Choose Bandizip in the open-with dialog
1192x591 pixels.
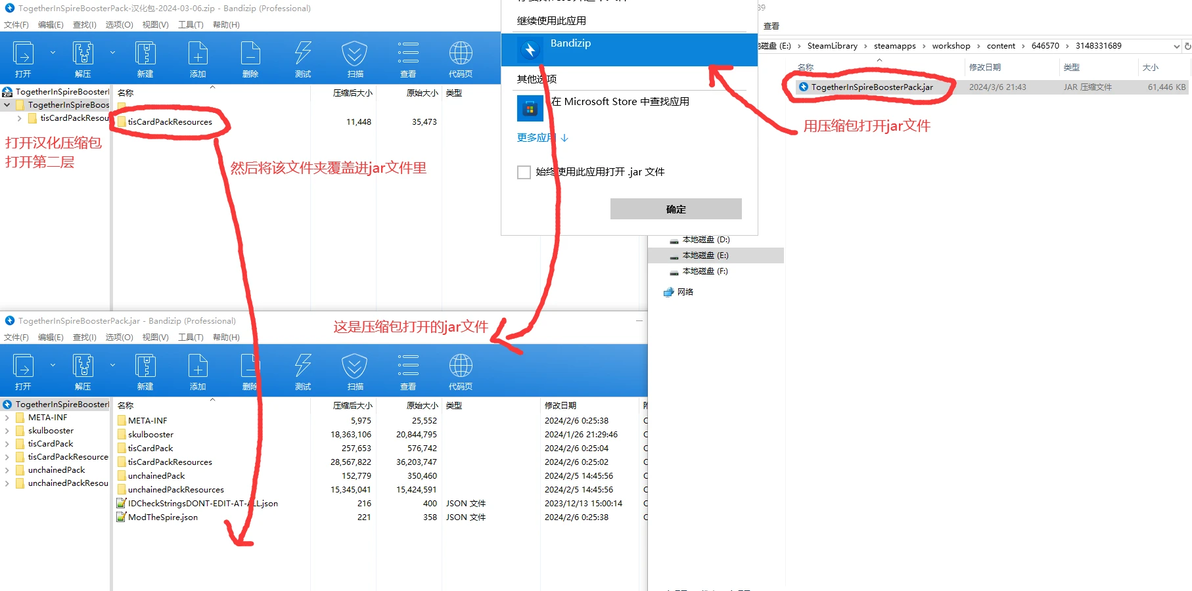[x=629, y=50]
